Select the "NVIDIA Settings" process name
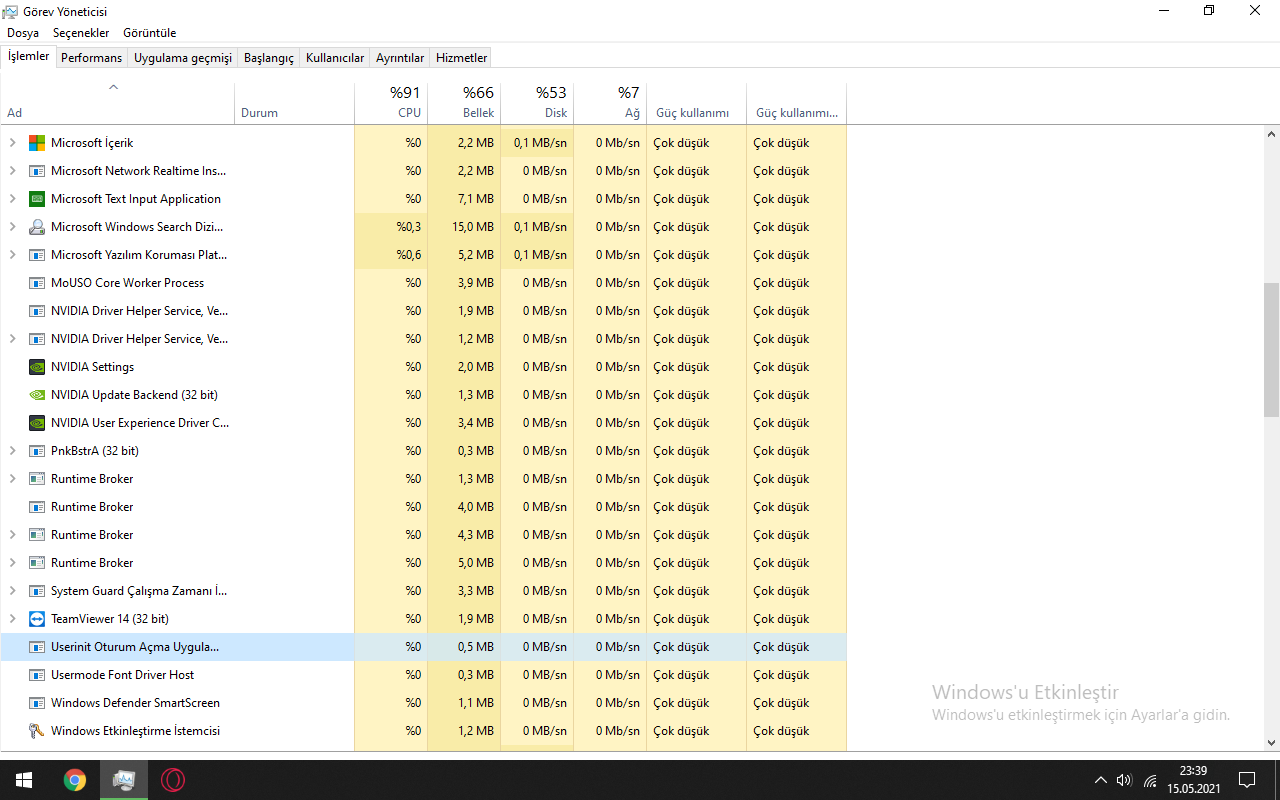Viewport: 1280px width, 800px height. [x=92, y=367]
